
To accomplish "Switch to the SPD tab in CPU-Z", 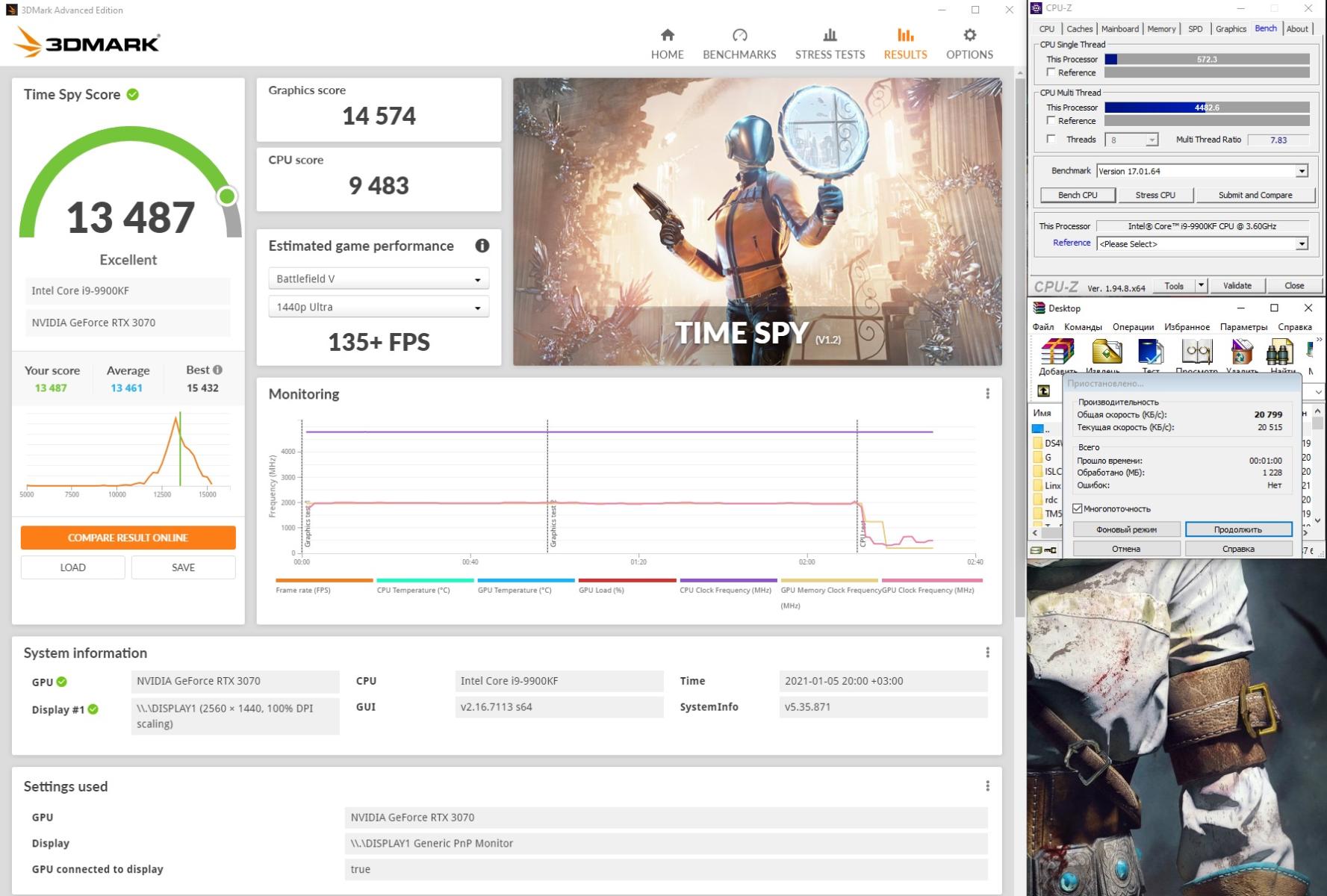I will click(1195, 29).
